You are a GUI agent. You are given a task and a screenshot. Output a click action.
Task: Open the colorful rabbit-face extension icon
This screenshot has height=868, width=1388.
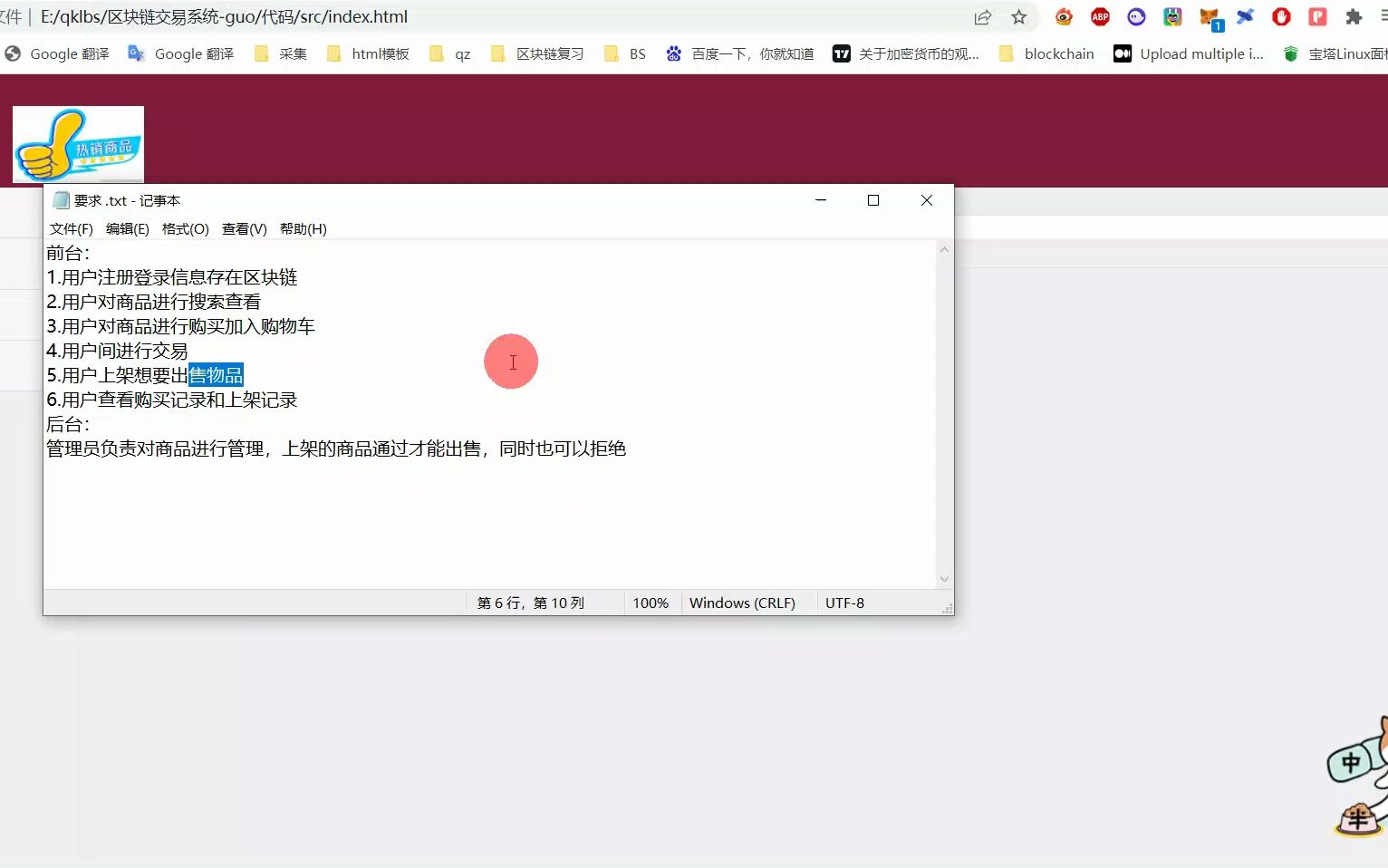[x=1172, y=17]
